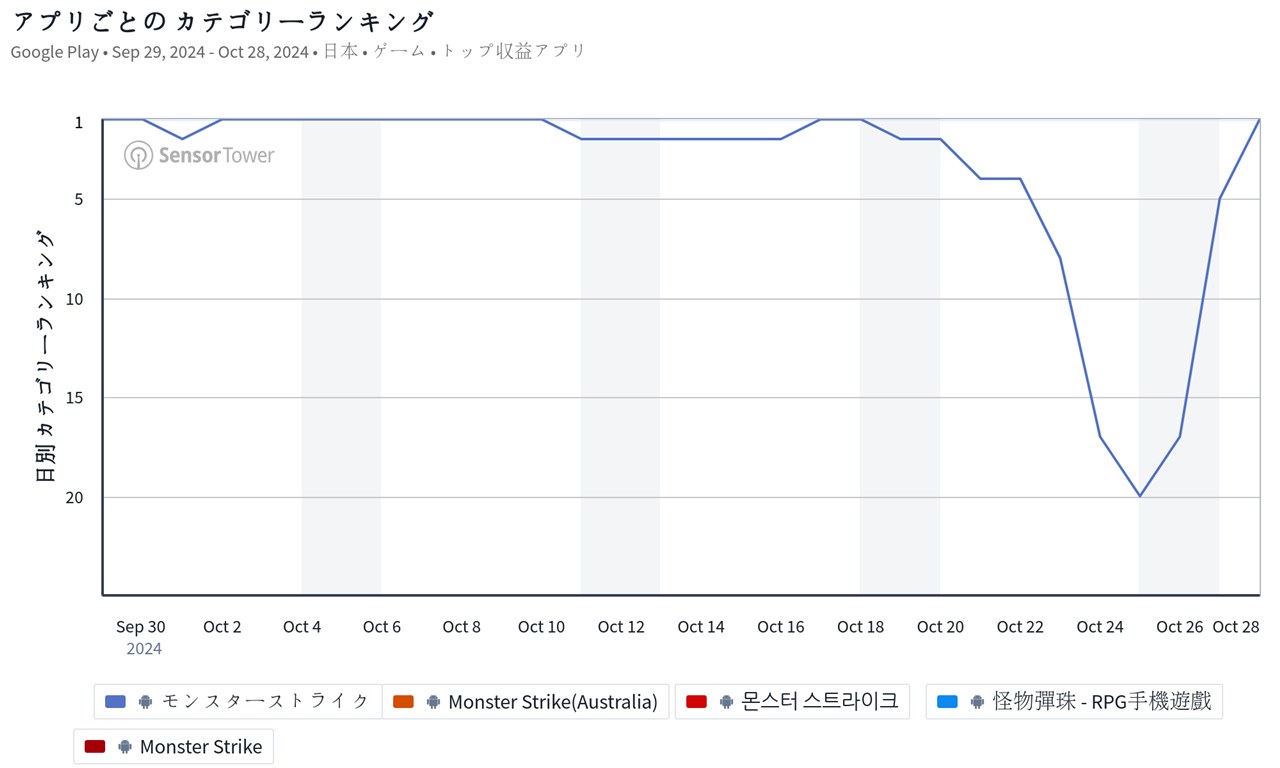This screenshot has height=768, width=1280.
Task: Click the Oct 10 x-axis date label
Action: click(541, 627)
